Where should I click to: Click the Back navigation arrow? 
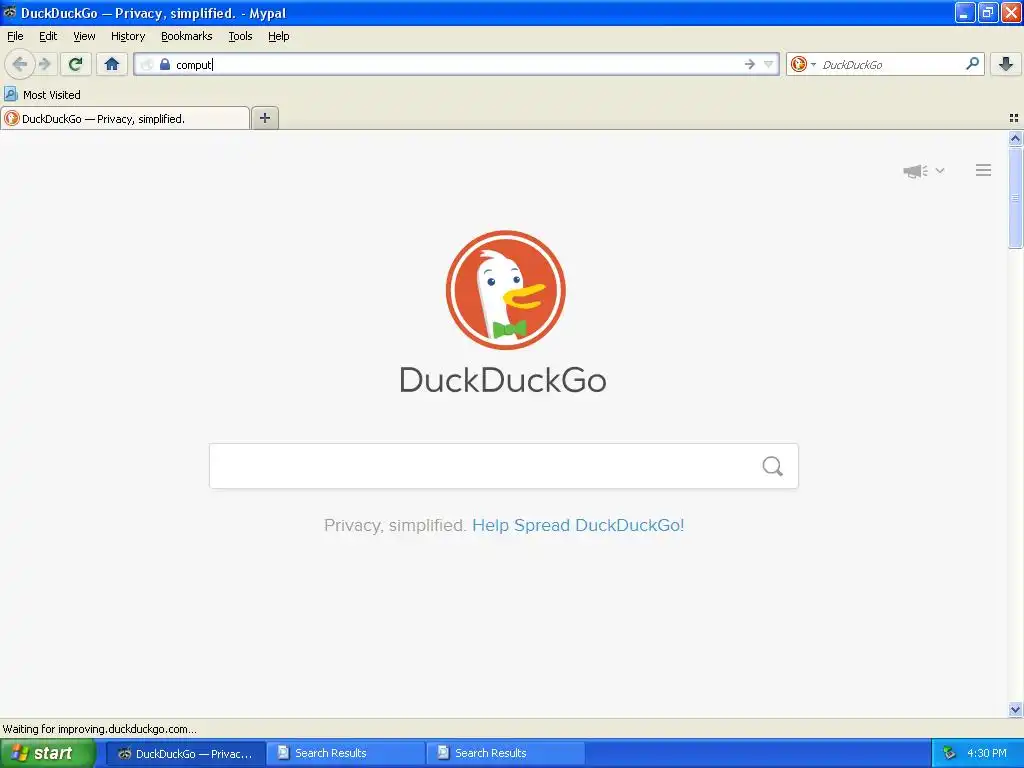click(x=20, y=64)
